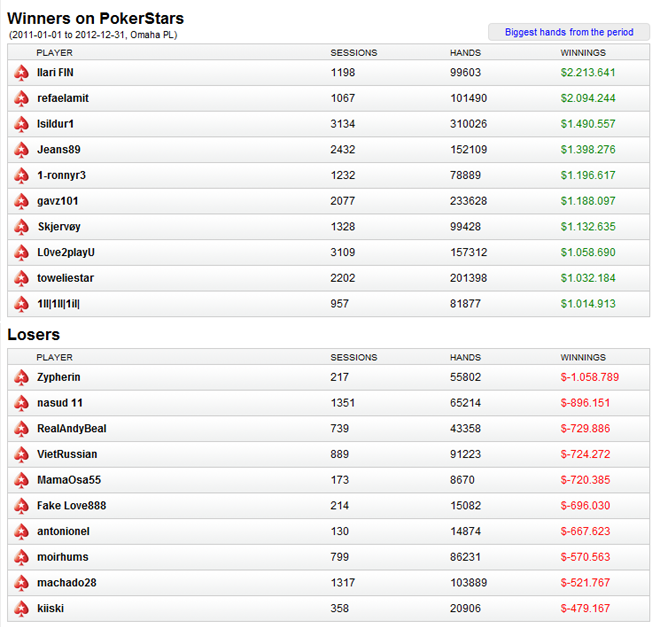This screenshot has width=660, height=627.
Task: Click PokerStars icon beside toweliestar
Action: coord(21,278)
